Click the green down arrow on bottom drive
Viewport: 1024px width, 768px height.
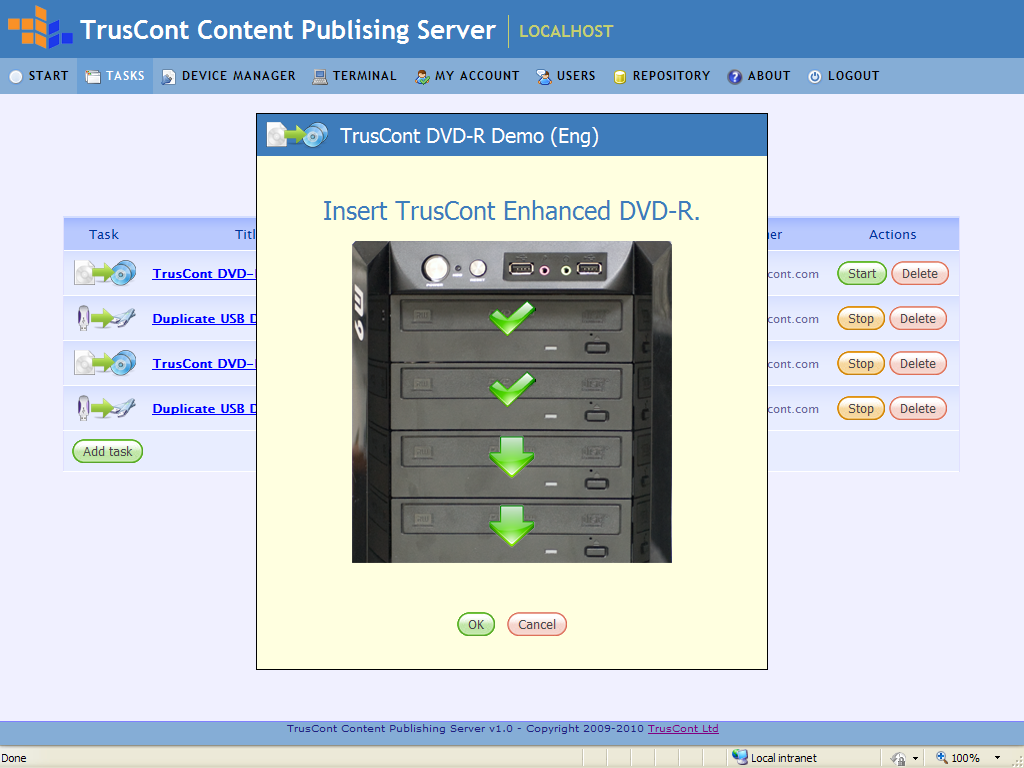(x=511, y=525)
